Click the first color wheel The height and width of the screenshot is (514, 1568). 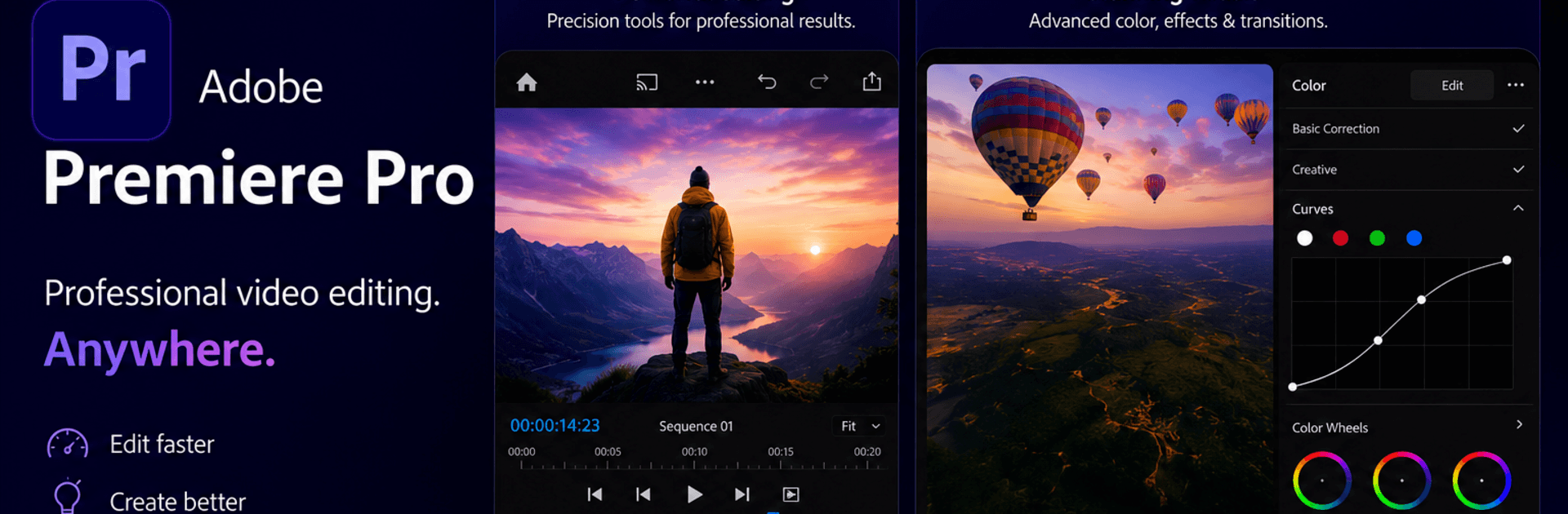(x=1322, y=481)
